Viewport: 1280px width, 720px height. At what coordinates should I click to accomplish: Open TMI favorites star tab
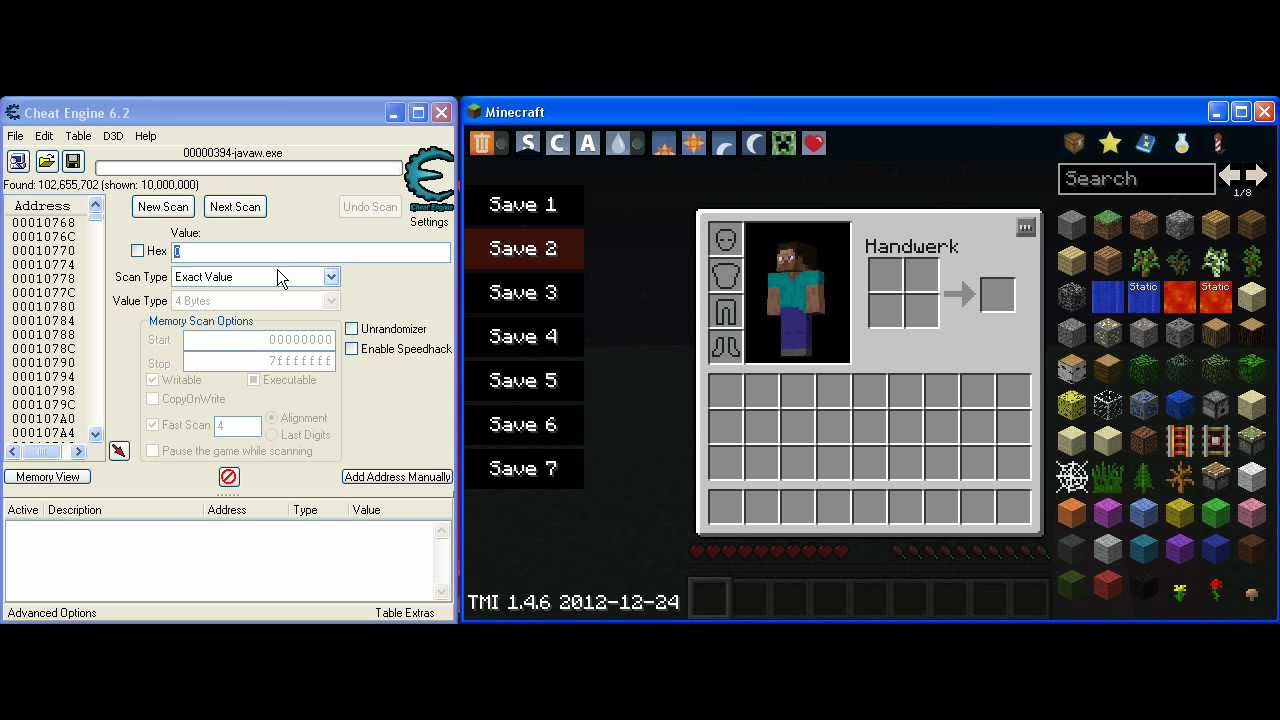coord(1110,143)
